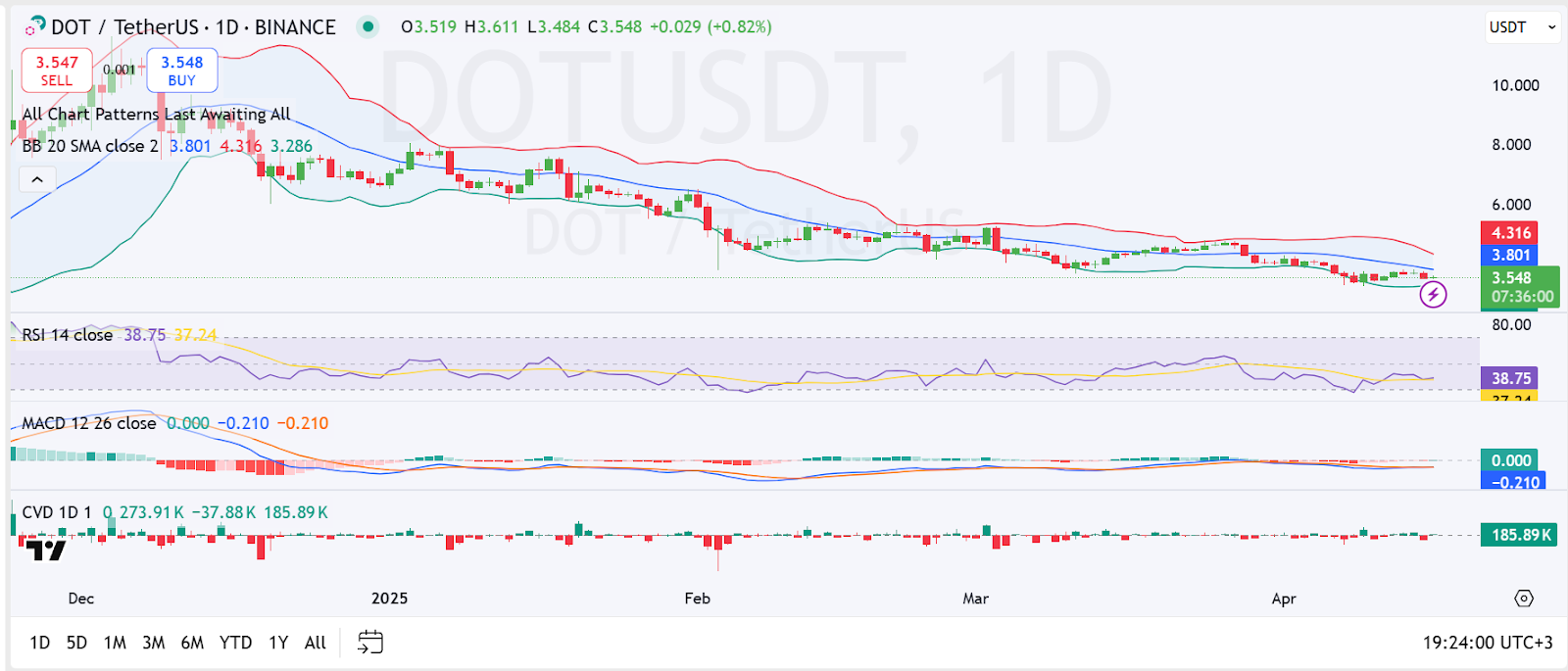This screenshot has width=1568, height=671.
Task: Open chart settings gear icon
Action: pos(1524,599)
